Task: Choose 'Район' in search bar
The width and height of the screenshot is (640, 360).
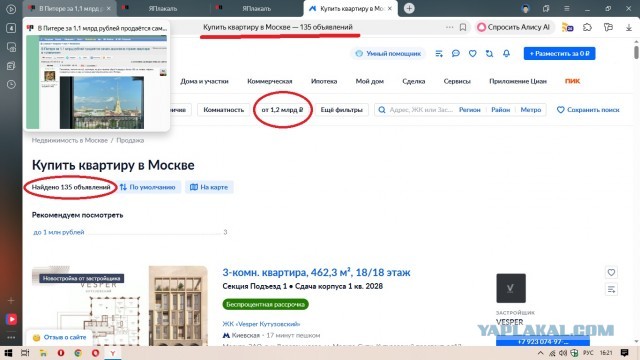Action: [x=500, y=110]
